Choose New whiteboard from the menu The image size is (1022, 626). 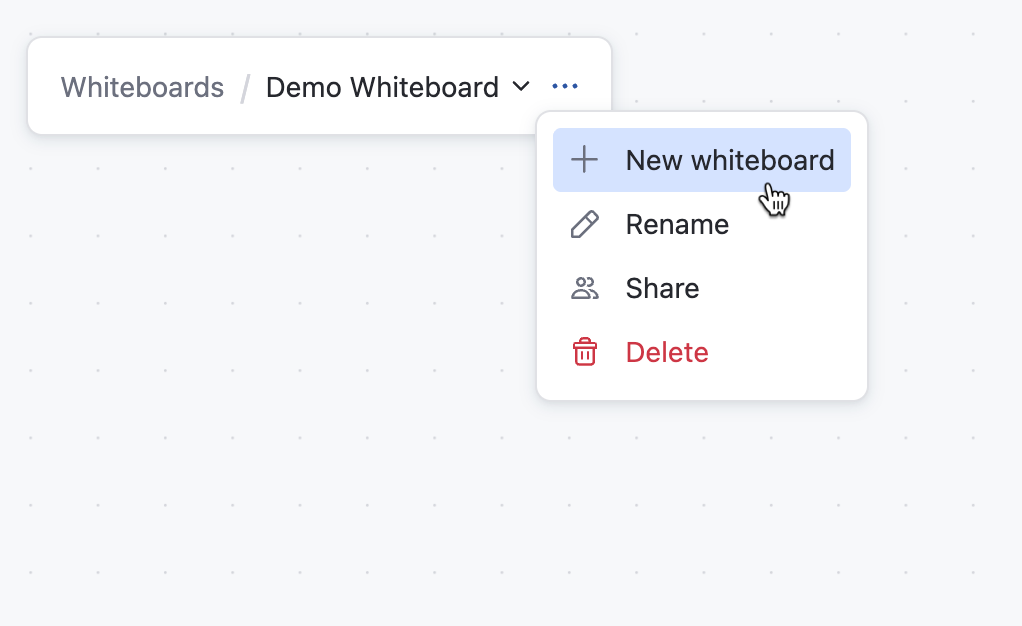(x=729, y=159)
